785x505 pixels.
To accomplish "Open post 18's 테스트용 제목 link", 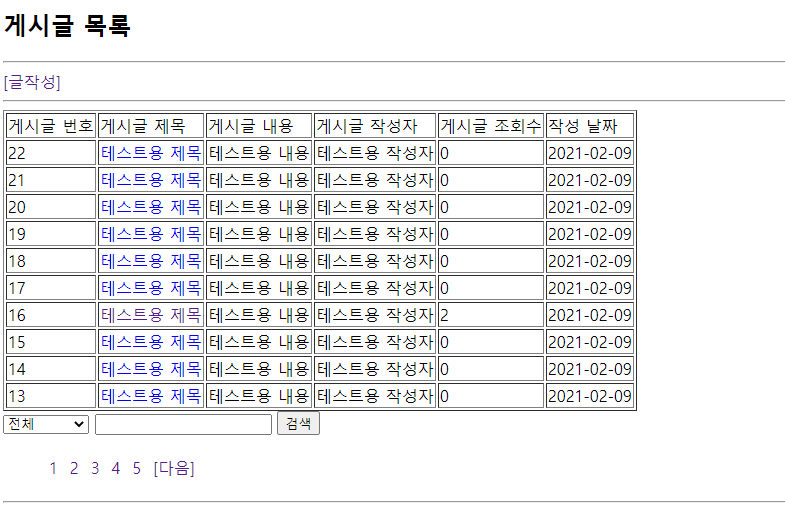I will [x=151, y=261].
